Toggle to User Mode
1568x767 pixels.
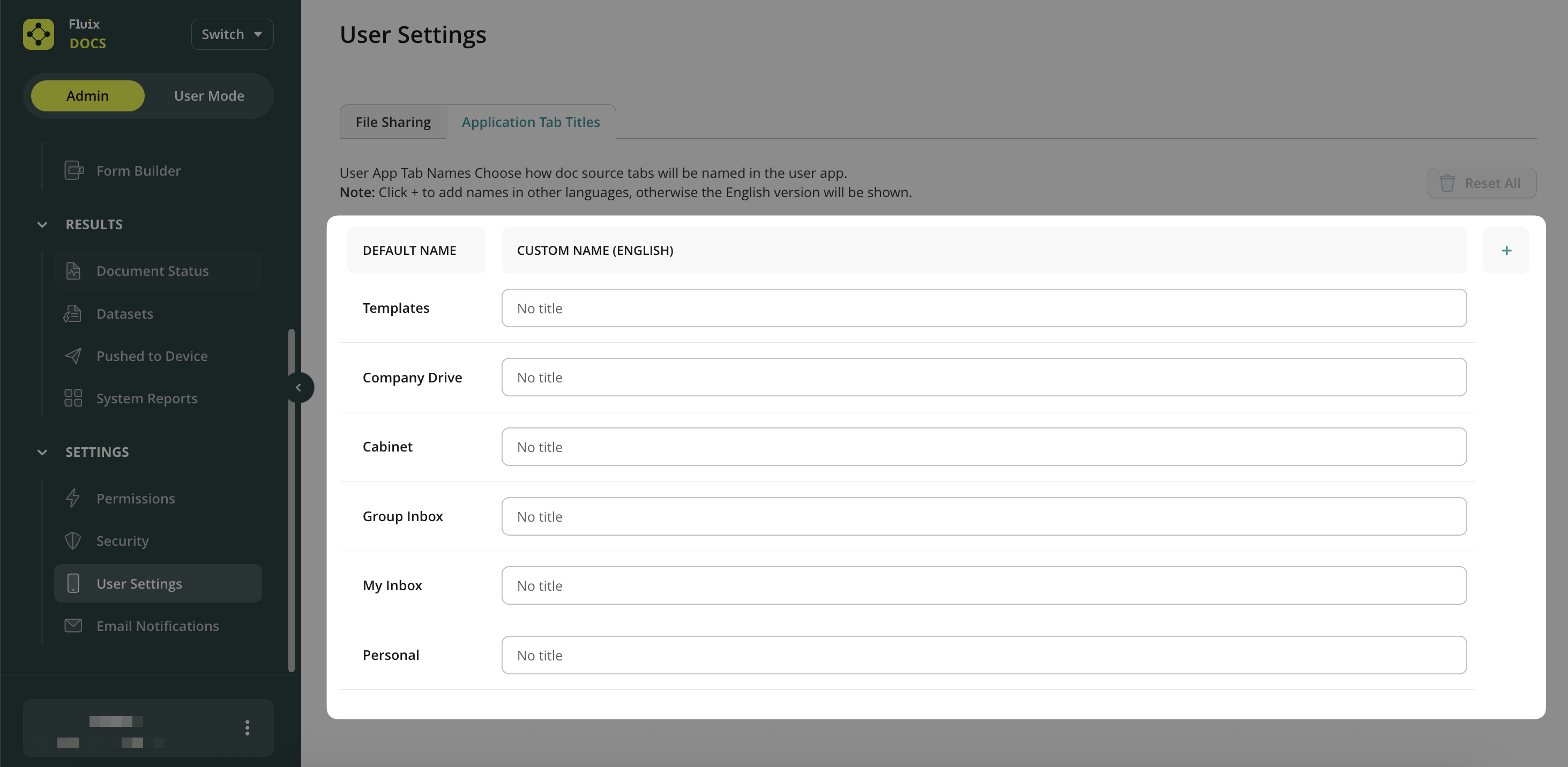pyautogui.click(x=209, y=96)
